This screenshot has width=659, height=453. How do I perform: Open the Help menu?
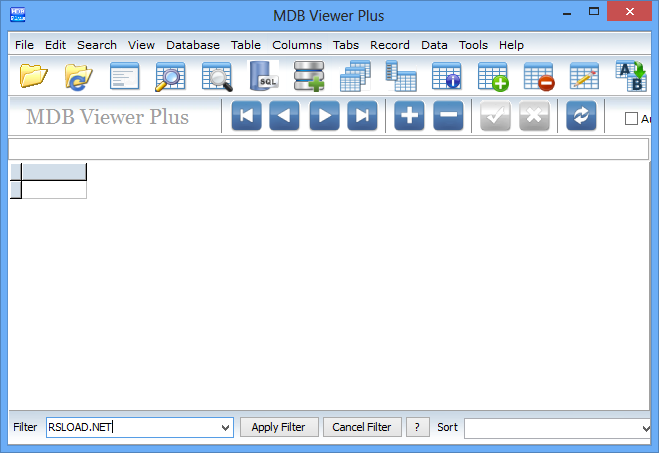pyautogui.click(x=511, y=45)
